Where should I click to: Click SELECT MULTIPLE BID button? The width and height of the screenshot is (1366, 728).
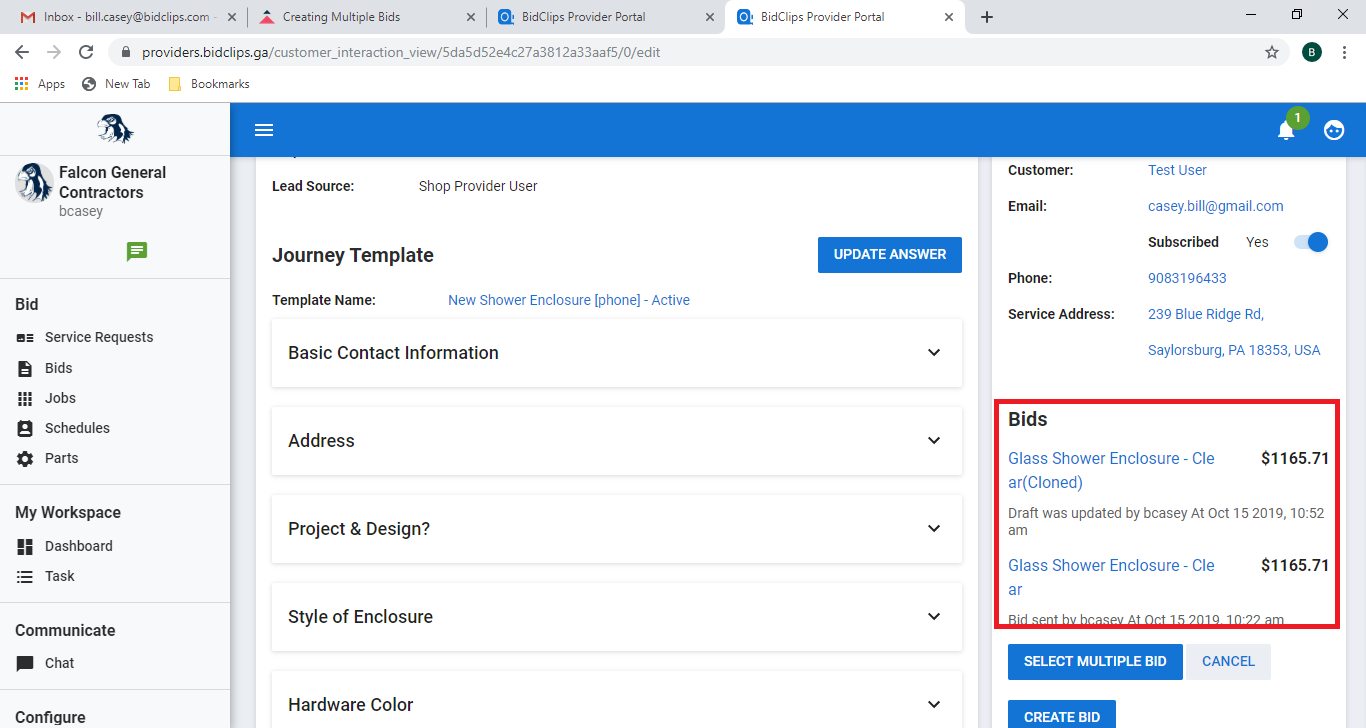click(1095, 662)
